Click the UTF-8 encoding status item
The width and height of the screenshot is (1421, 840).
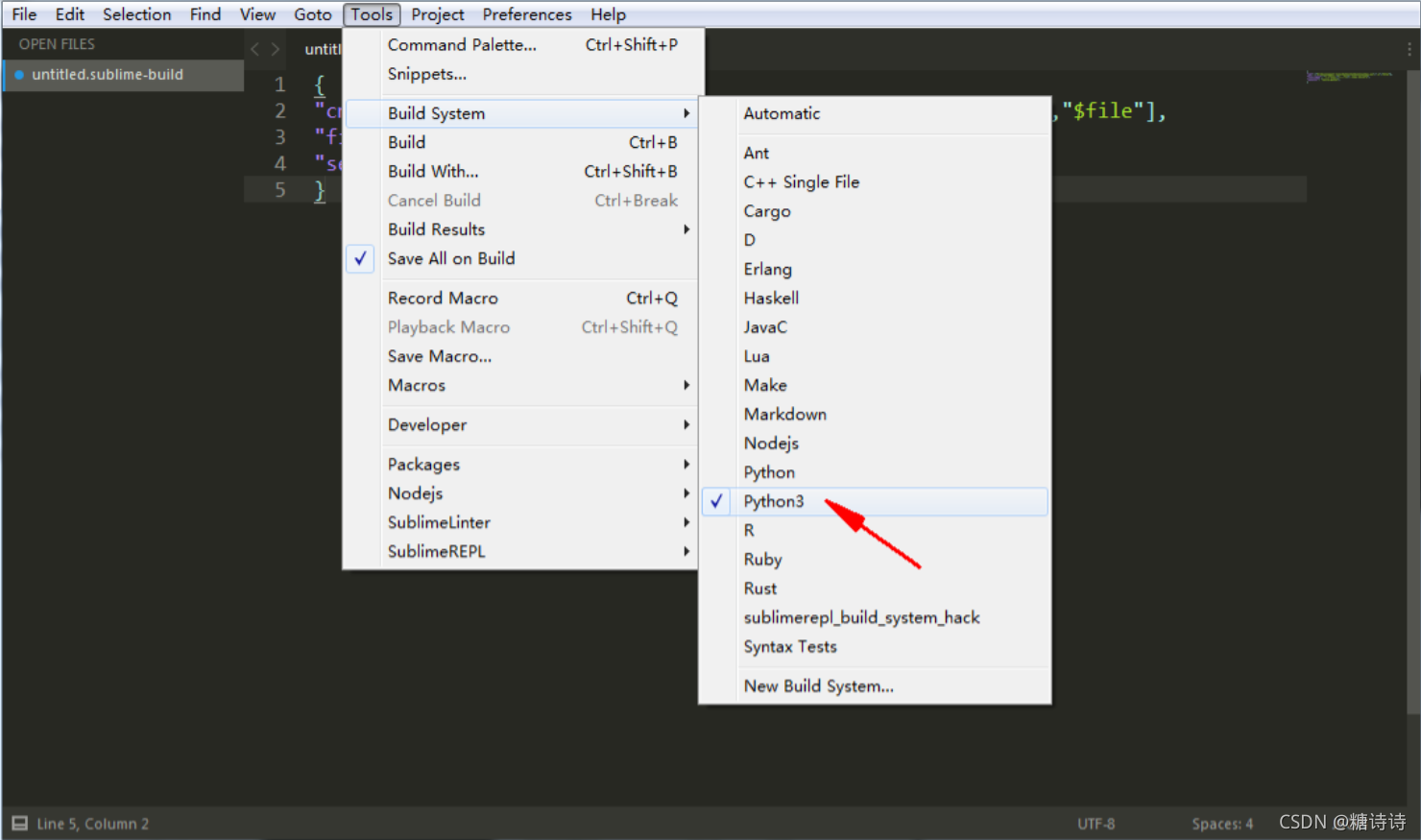coord(1096,823)
